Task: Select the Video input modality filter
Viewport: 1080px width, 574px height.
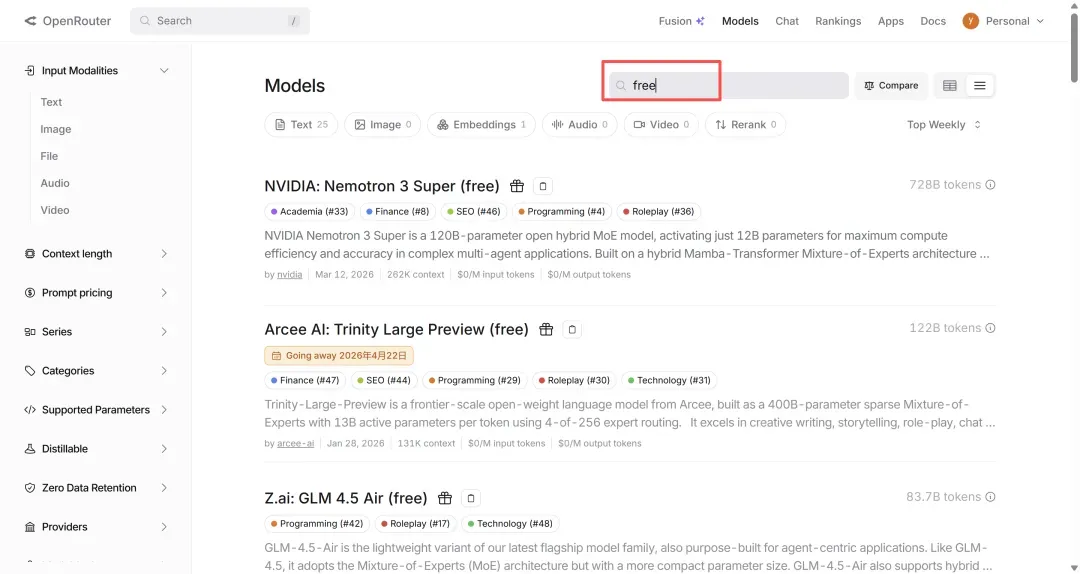Action: pyautogui.click(x=55, y=210)
